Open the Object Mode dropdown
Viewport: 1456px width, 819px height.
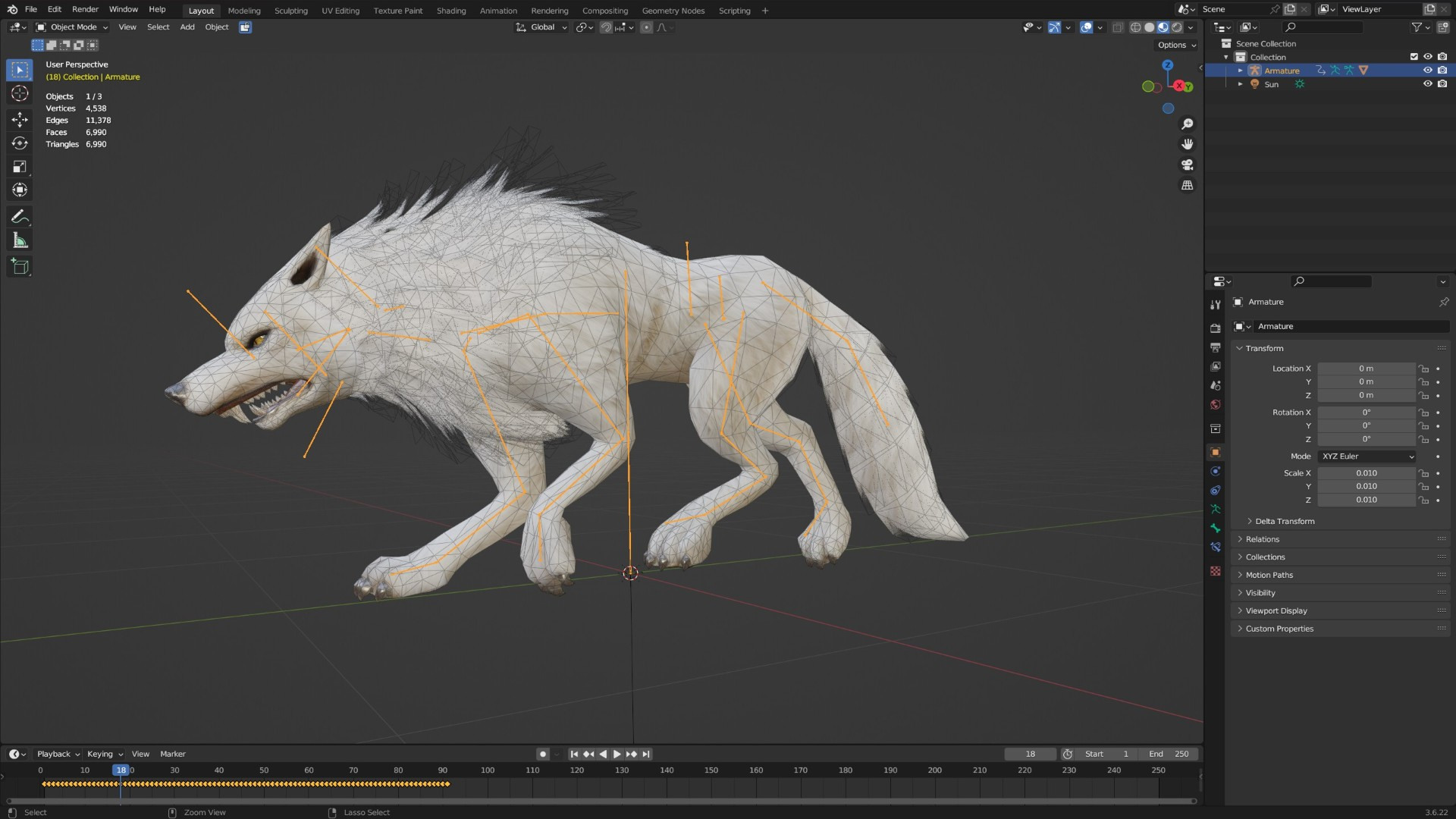(72, 27)
